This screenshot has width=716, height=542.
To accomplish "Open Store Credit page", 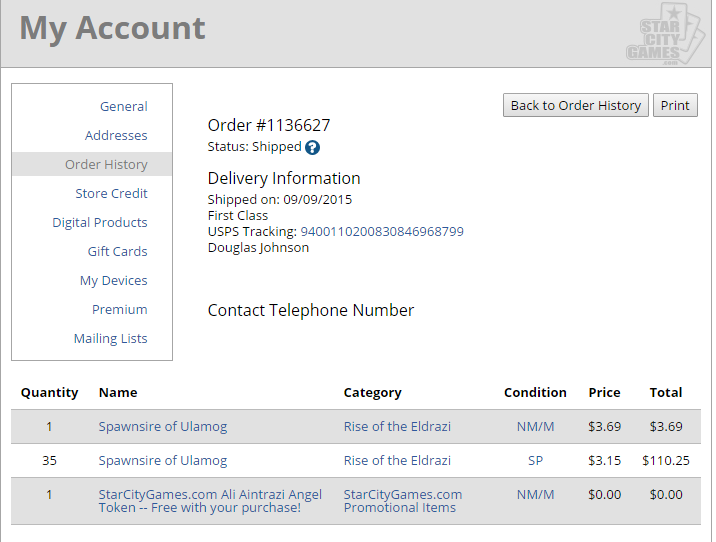I will pyautogui.click(x=111, y=194).
